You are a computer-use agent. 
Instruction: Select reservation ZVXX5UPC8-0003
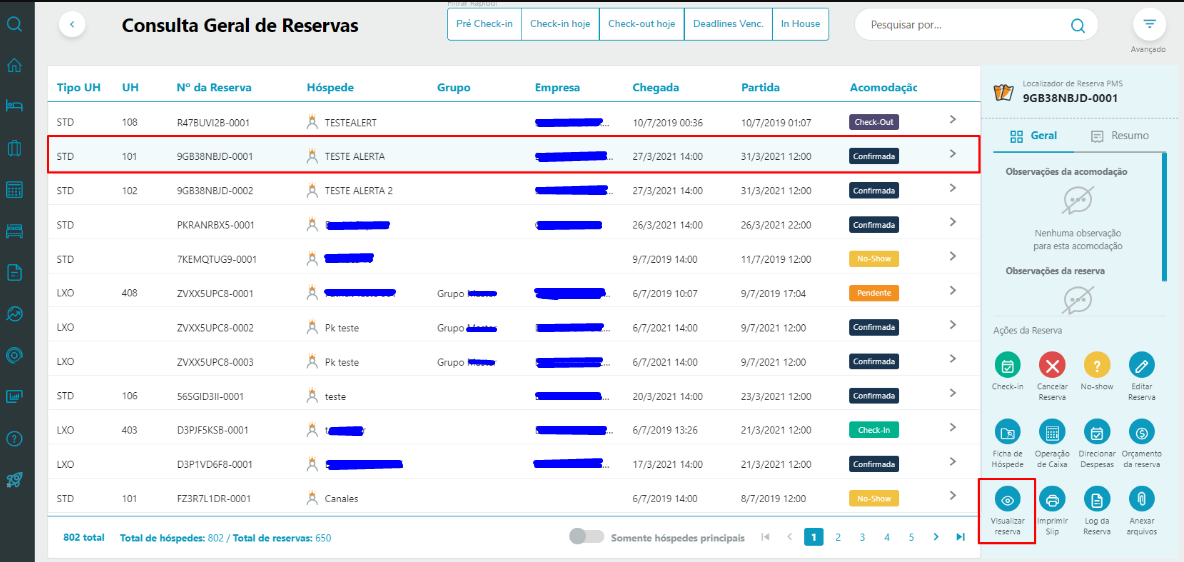[215, 362]
